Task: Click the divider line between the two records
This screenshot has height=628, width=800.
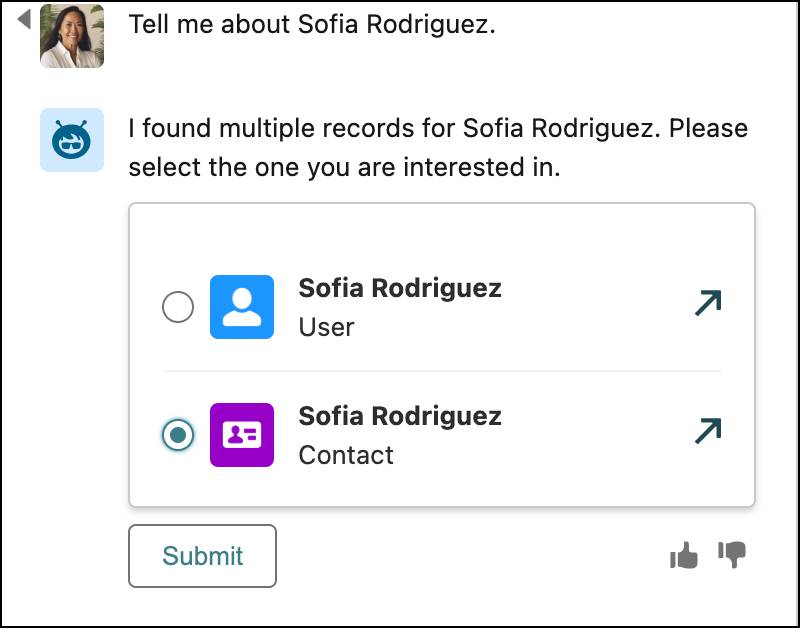Action: pos(441,371)
